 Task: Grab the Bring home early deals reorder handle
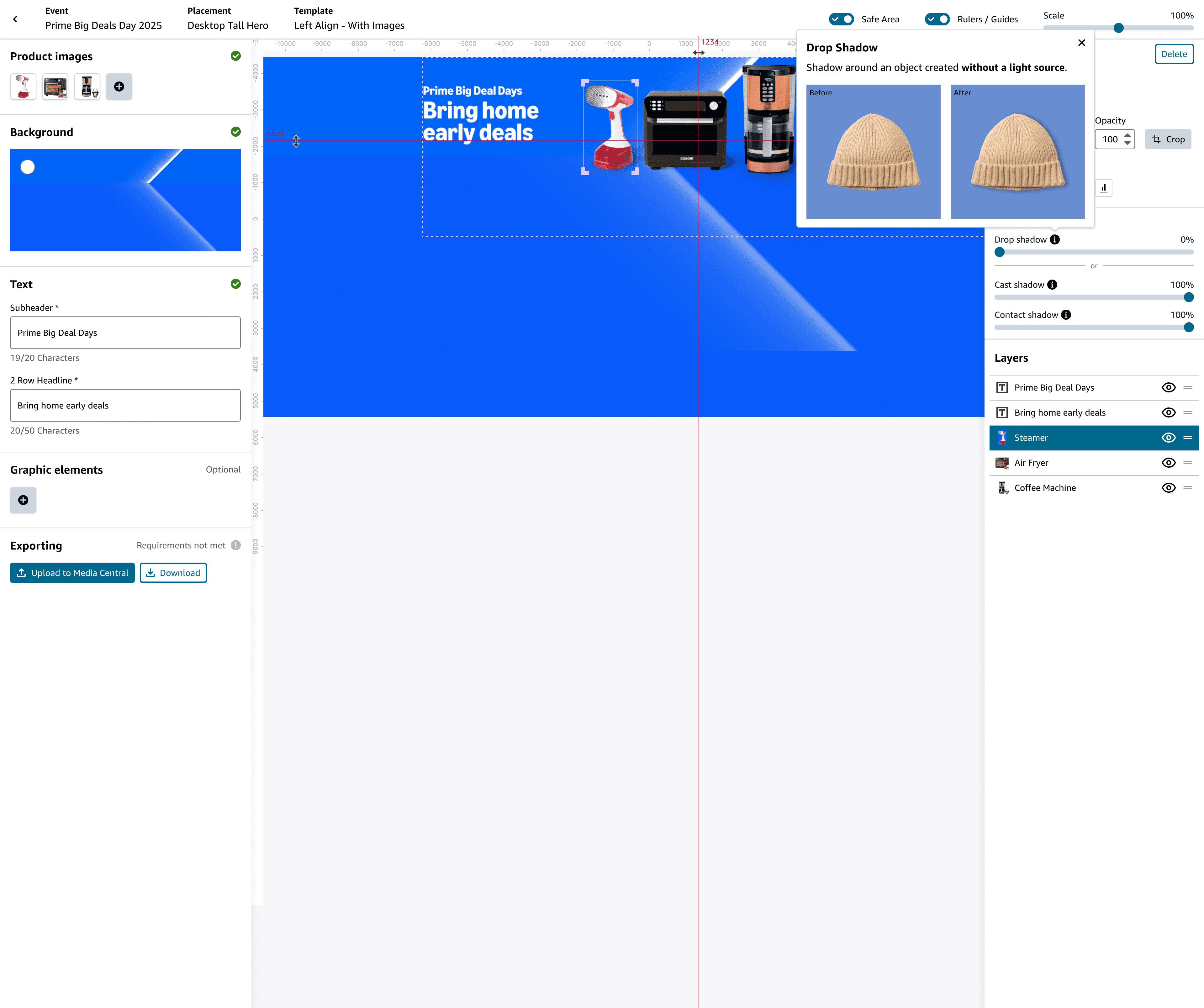(1187, 412)
